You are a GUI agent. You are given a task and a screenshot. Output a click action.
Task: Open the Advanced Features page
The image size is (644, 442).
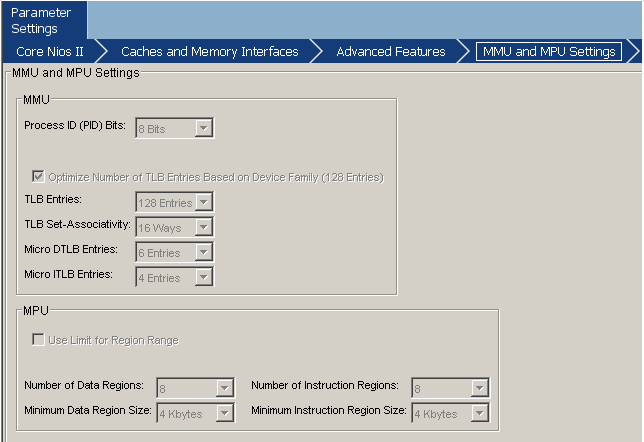click(391, 52)
